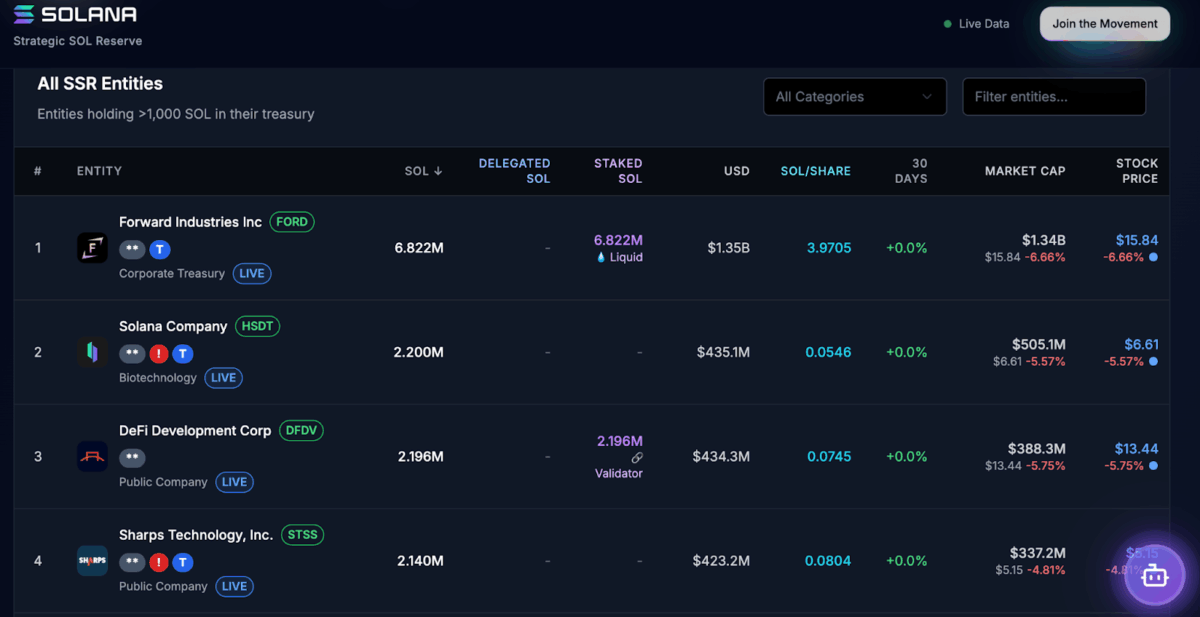Focus the Filter entities search field

click(x=1053, y=97)
